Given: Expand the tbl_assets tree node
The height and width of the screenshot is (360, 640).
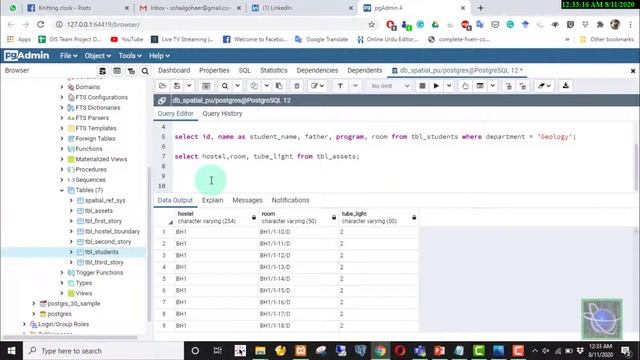Looking at the screenshot, I should (x=71, y=211).
